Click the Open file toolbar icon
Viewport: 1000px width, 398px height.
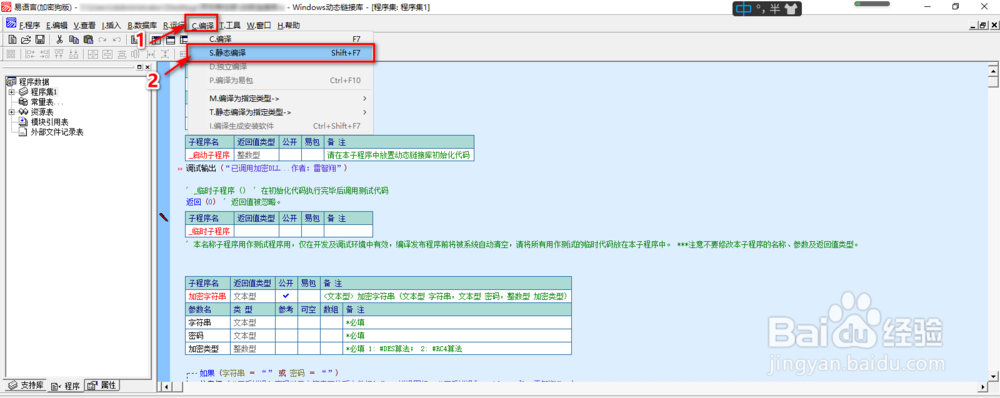(26, 40)
